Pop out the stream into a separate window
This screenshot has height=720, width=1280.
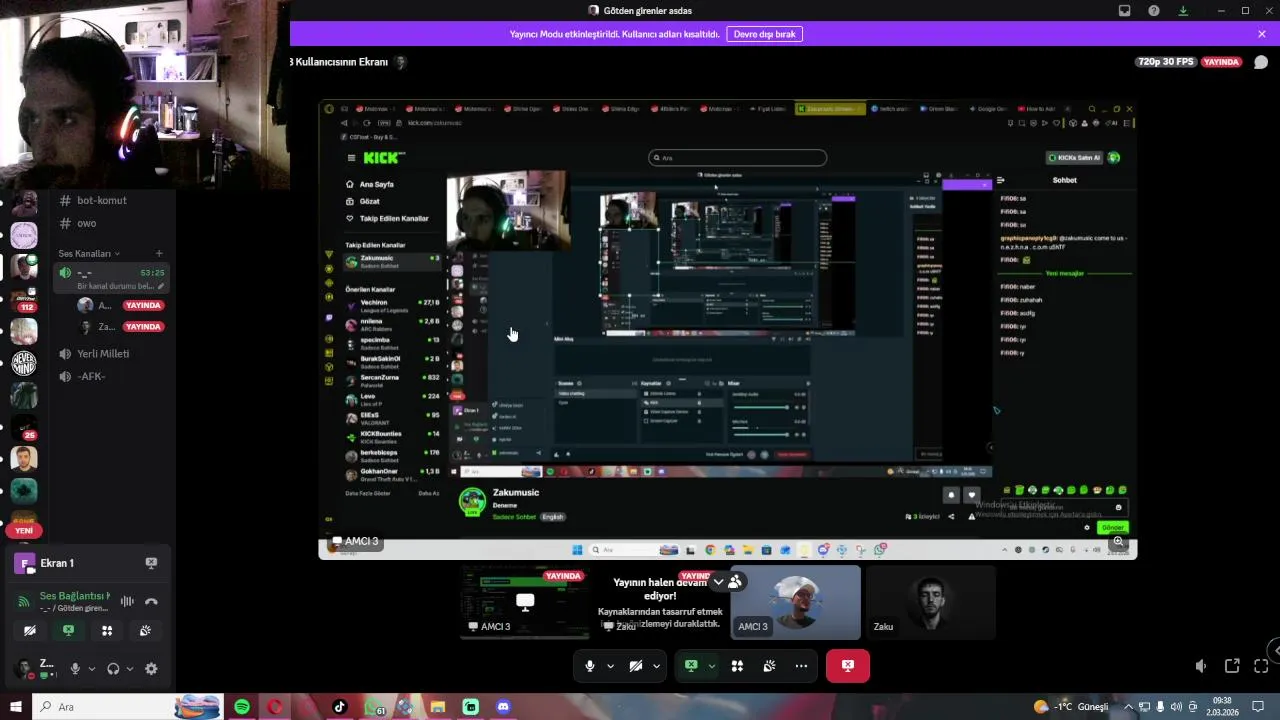click(x=1232, y=666)
